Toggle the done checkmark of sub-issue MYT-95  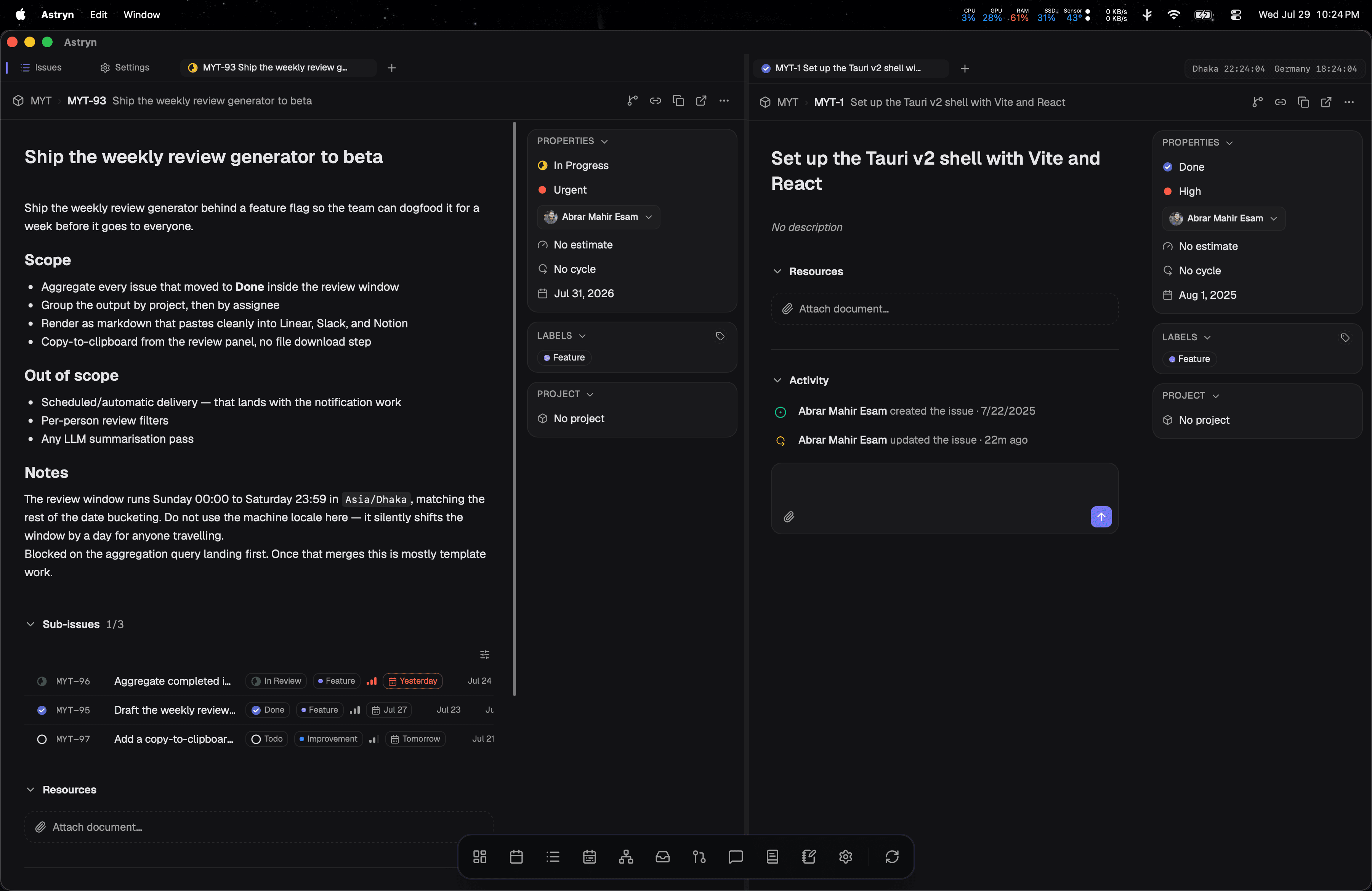42,710
